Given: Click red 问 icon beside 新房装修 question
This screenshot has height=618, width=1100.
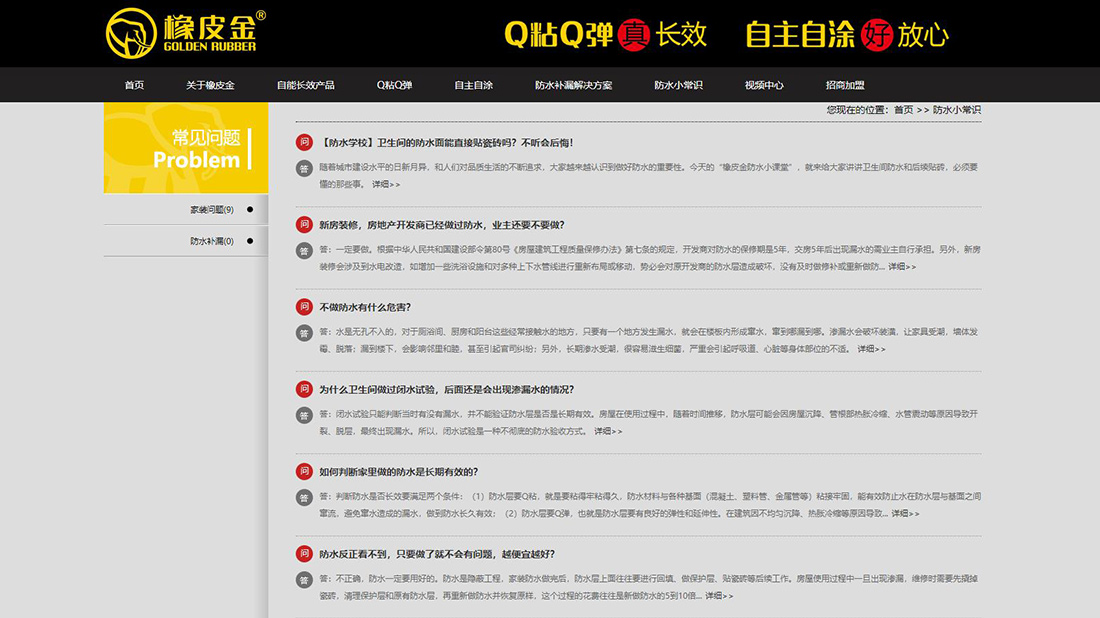Looking at the screenshot, I should (x=304, y=225).
